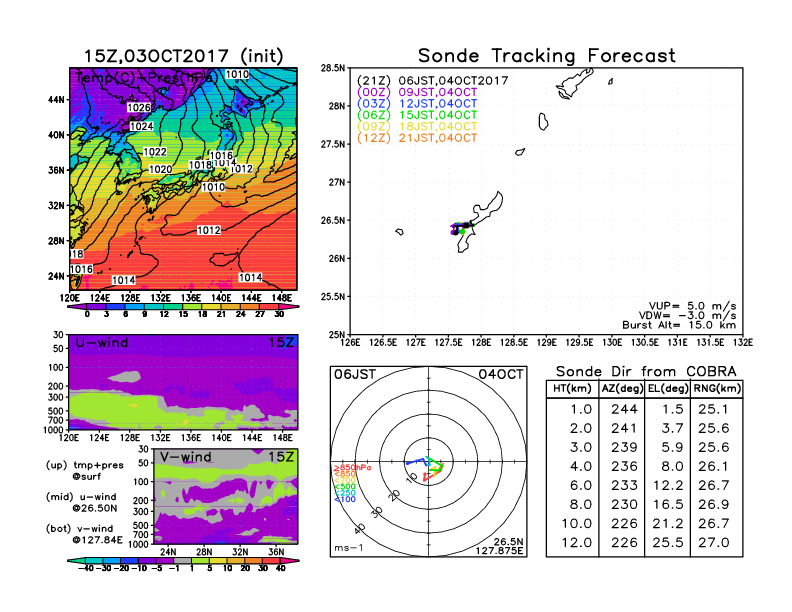Viewport: 792px width, 612px height.
Task: Click the red '≥850hPa' hodograph legend entry
Action: (352, 468)
